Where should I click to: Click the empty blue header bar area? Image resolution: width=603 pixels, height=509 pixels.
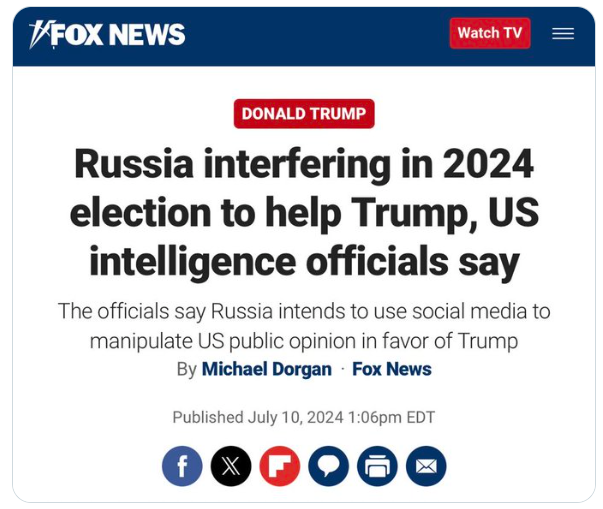tap(320, 34)
